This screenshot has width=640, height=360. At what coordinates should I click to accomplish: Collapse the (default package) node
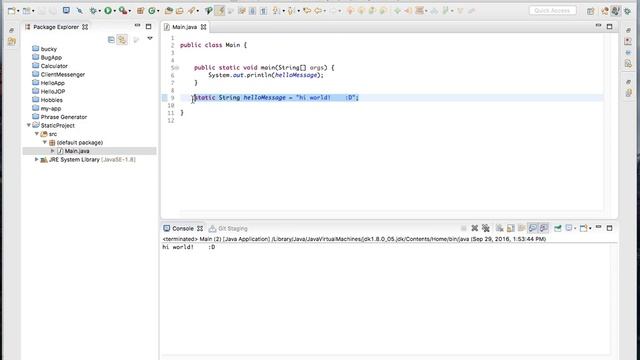(45, 142)
